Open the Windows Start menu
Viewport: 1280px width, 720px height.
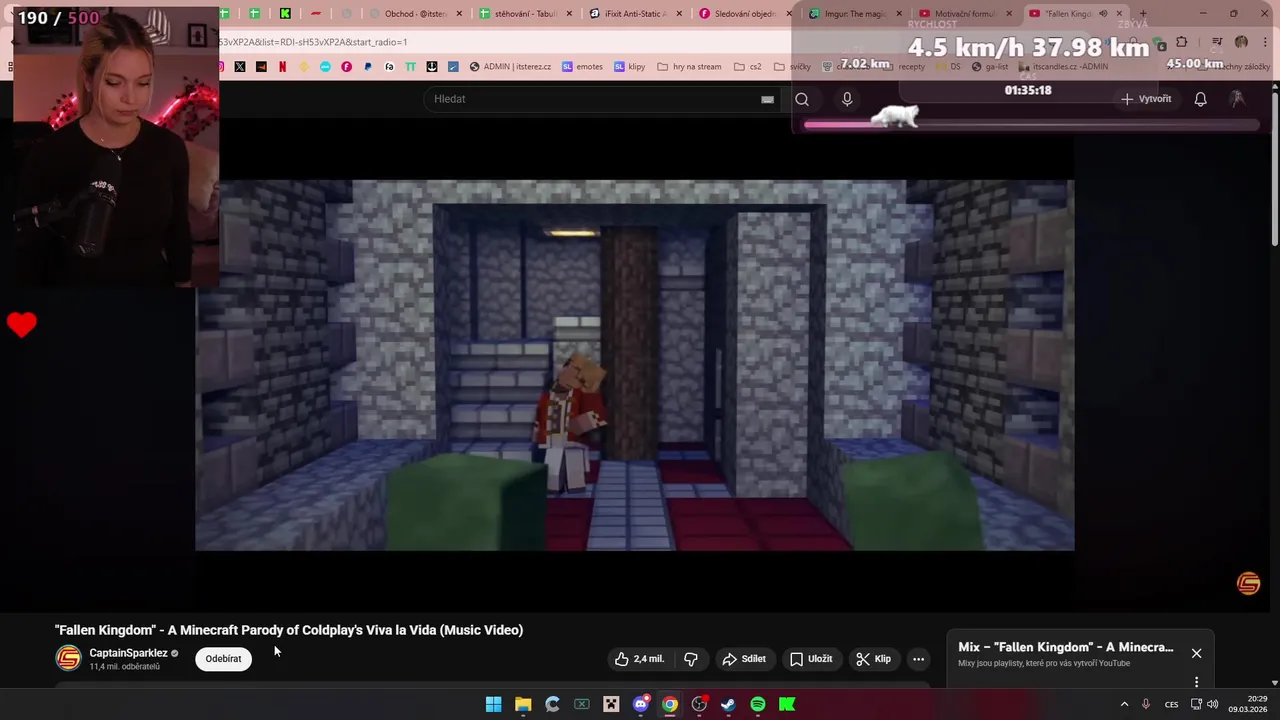tap(493, 704)
